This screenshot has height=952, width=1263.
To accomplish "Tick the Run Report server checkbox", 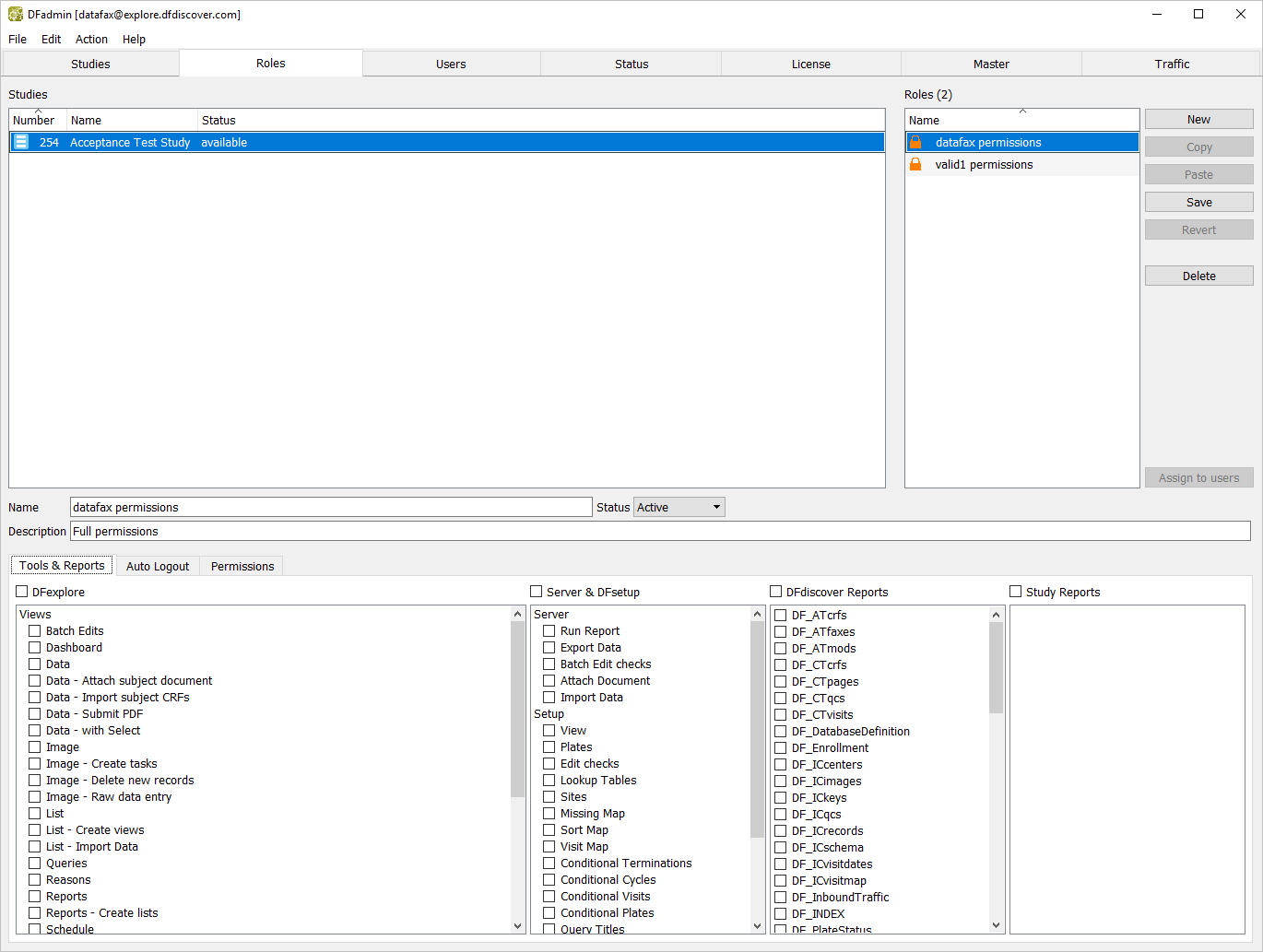I will pos(549,631).
